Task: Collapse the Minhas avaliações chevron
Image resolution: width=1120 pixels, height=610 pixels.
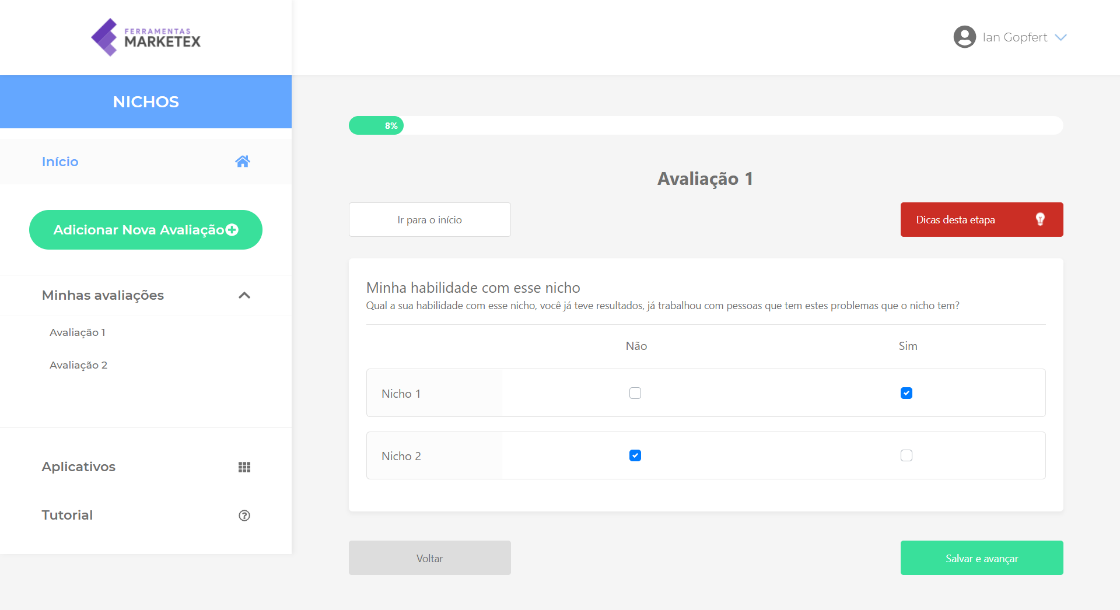Action: click(x=244, y=295)
